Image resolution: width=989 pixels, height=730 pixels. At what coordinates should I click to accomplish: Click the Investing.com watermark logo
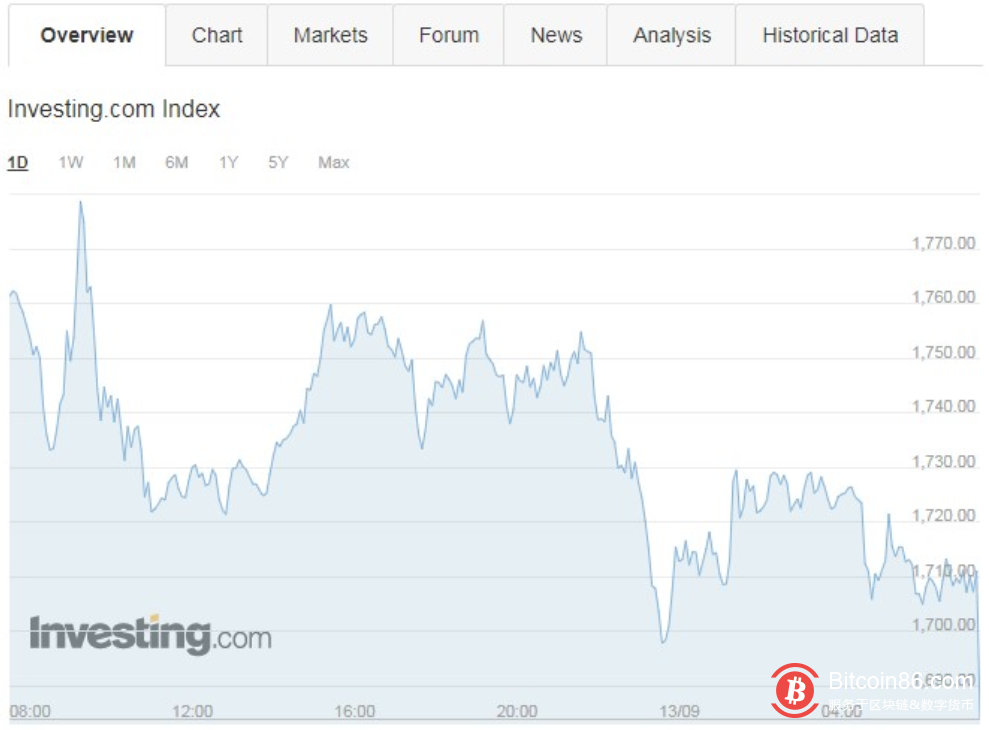[x=150, y=635]
